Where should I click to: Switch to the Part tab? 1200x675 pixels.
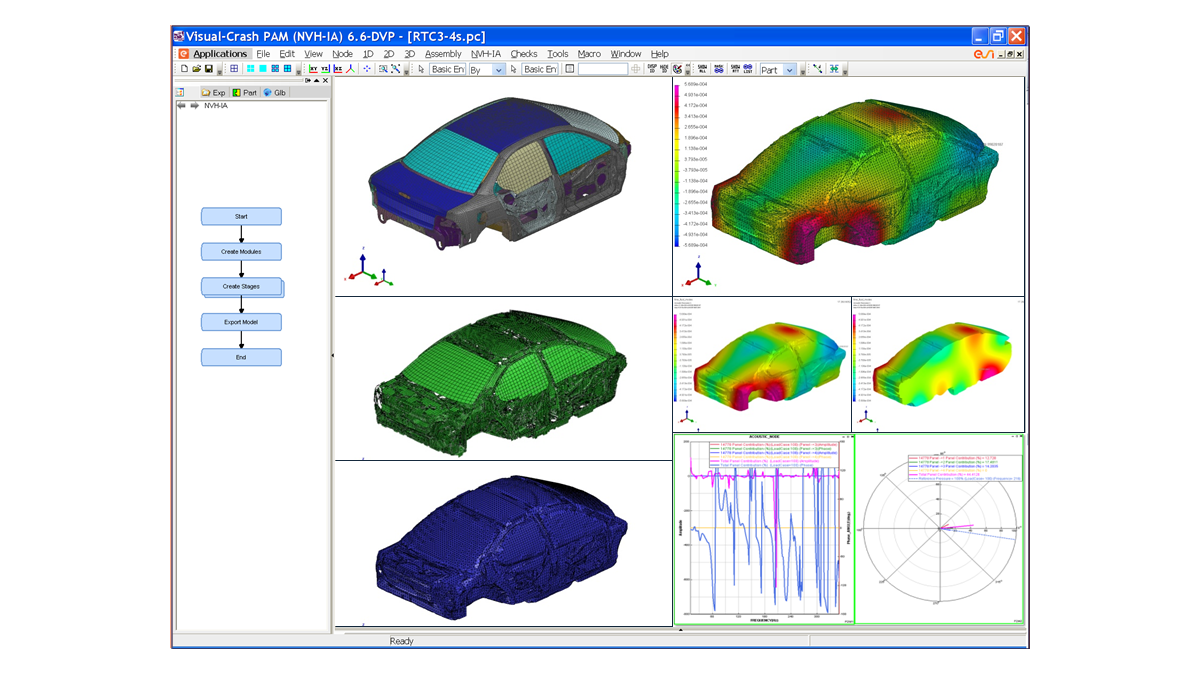point(245,93)
